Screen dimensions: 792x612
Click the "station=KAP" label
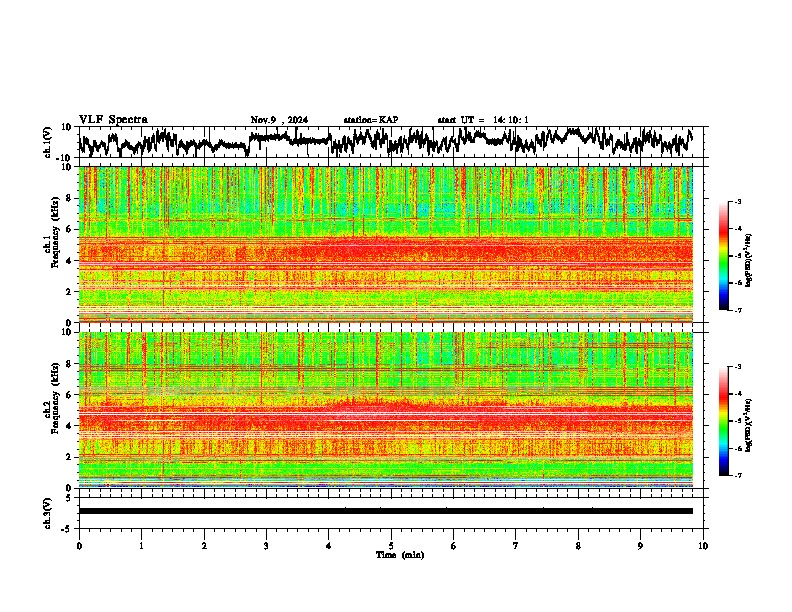point(371,120)
